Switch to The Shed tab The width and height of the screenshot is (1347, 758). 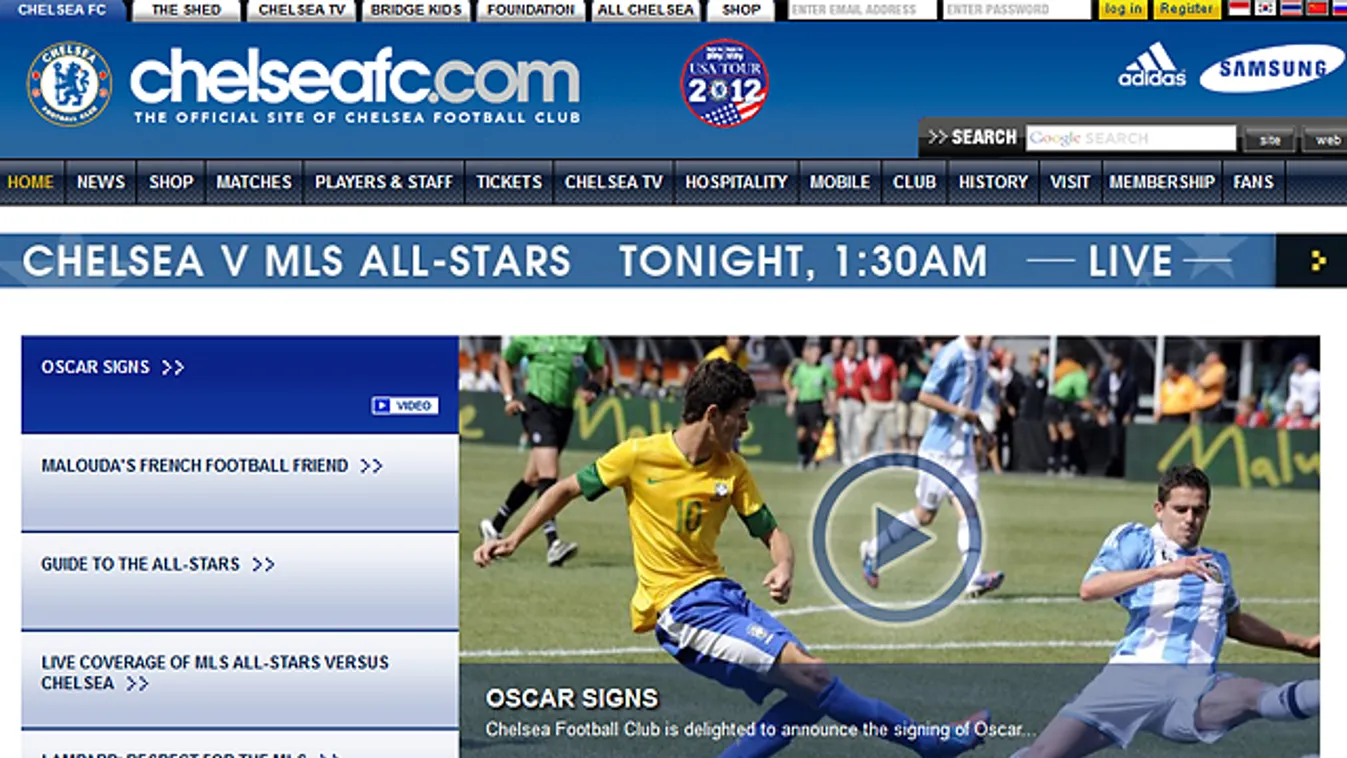click(x=186, y=10)
